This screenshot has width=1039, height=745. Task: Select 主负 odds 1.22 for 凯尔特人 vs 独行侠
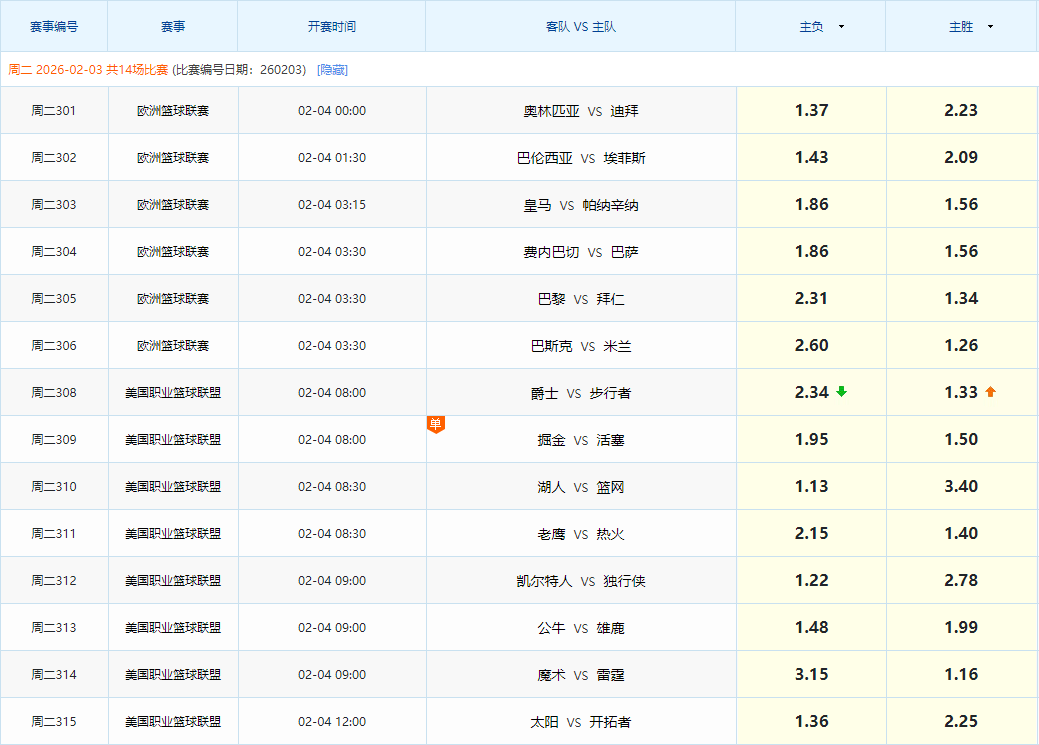812,581
